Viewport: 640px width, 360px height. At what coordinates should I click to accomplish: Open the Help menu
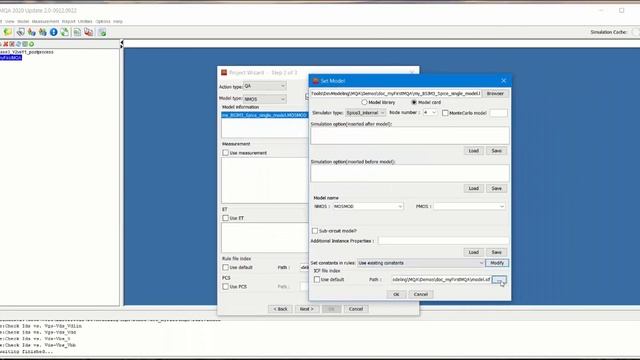118,21
